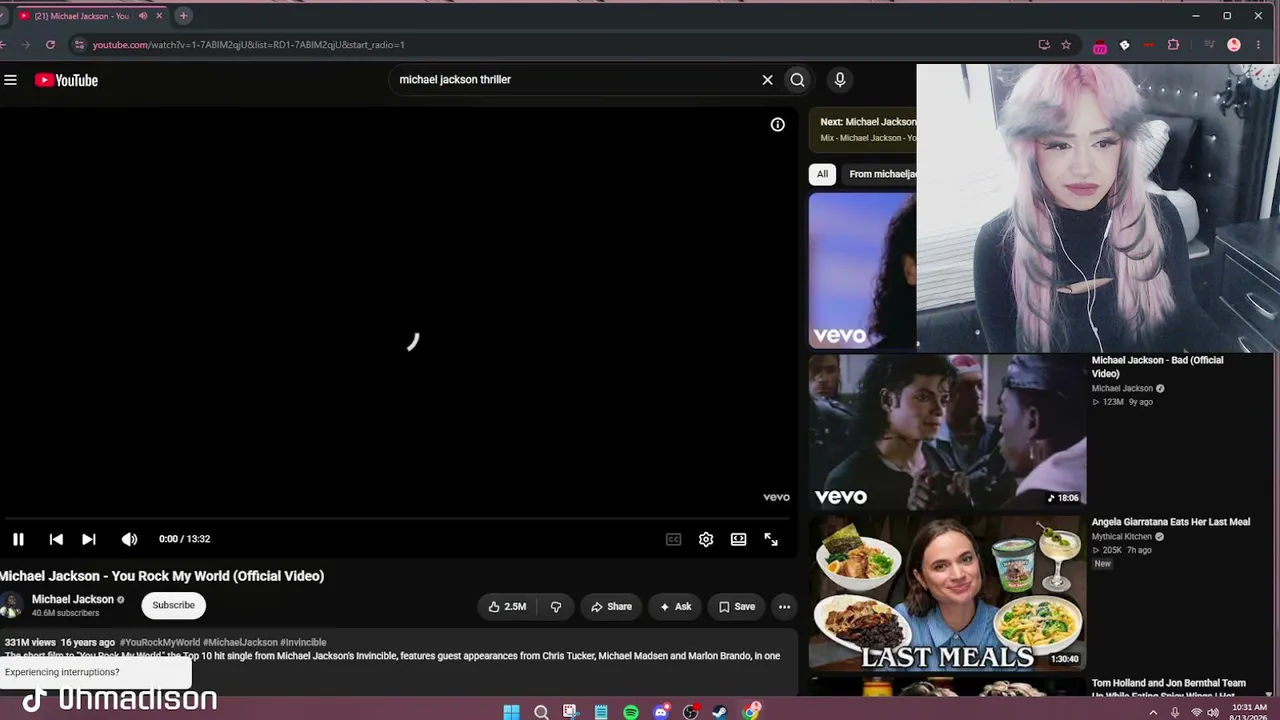
Task: Toggle theater mode on the player
Action: point(738,539)
